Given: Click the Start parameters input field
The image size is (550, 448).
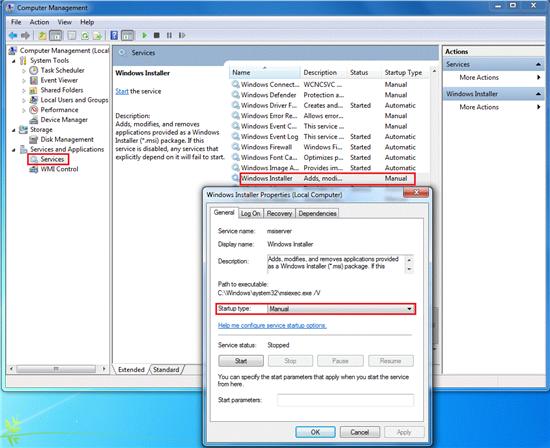Looking at the screenshot, I should pos(346,400).
